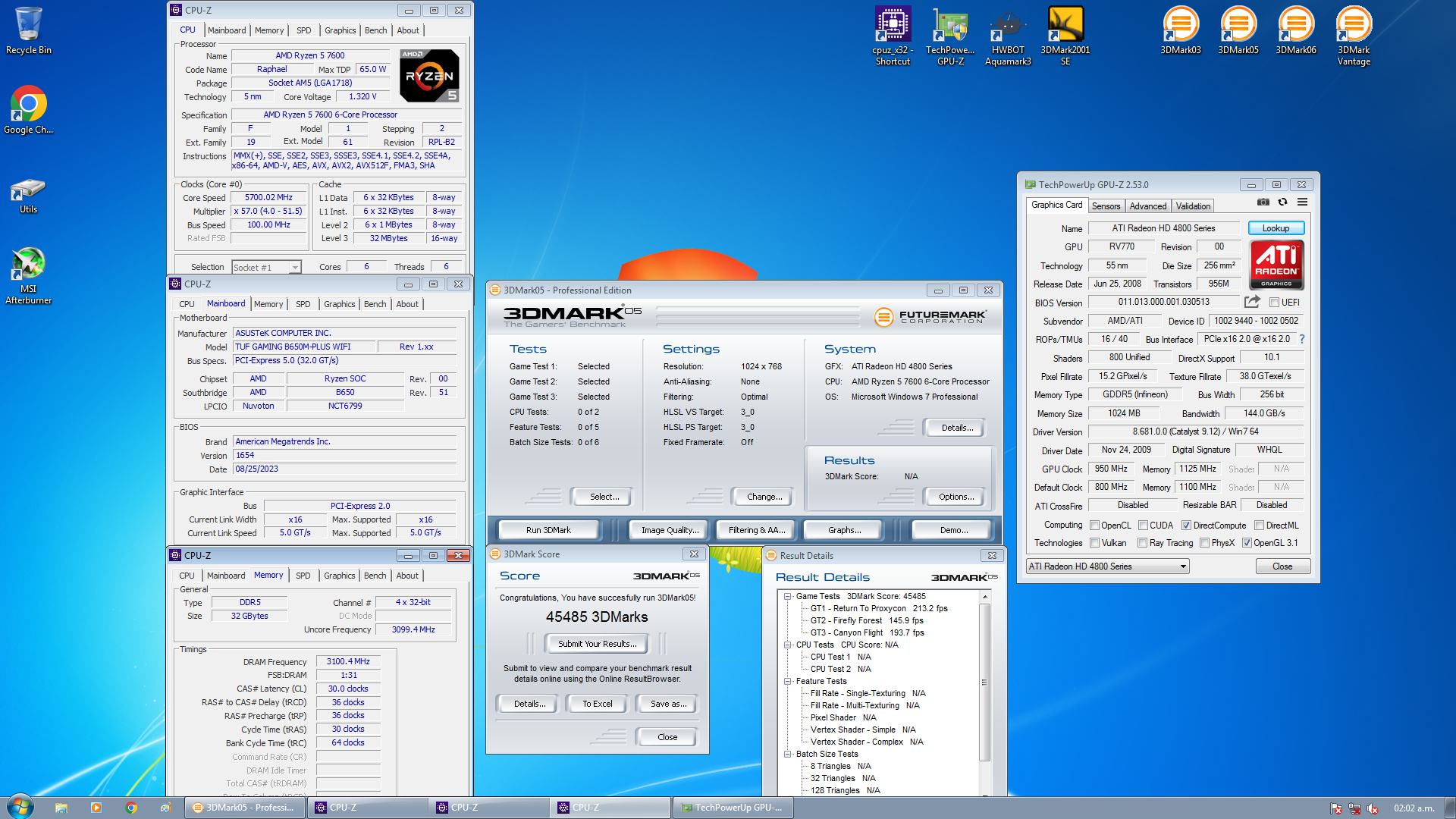Open the HWBOT Aquamark3 desktop icon

coord(1008,36)
